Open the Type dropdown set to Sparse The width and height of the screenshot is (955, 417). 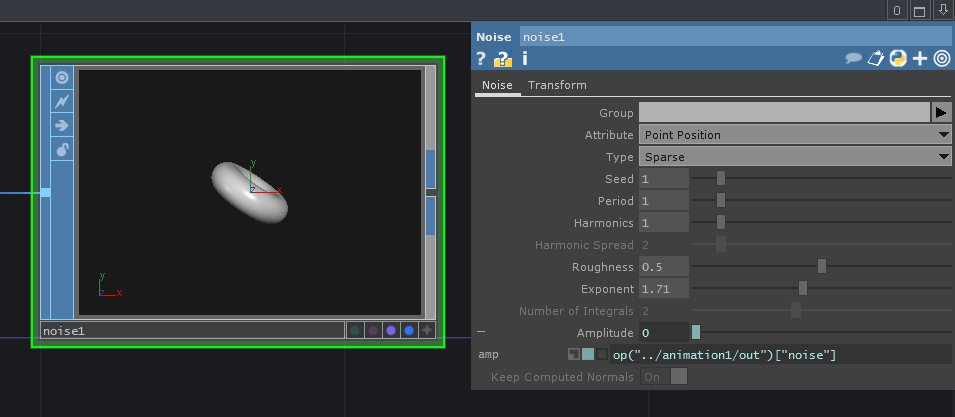pos(794,157)
